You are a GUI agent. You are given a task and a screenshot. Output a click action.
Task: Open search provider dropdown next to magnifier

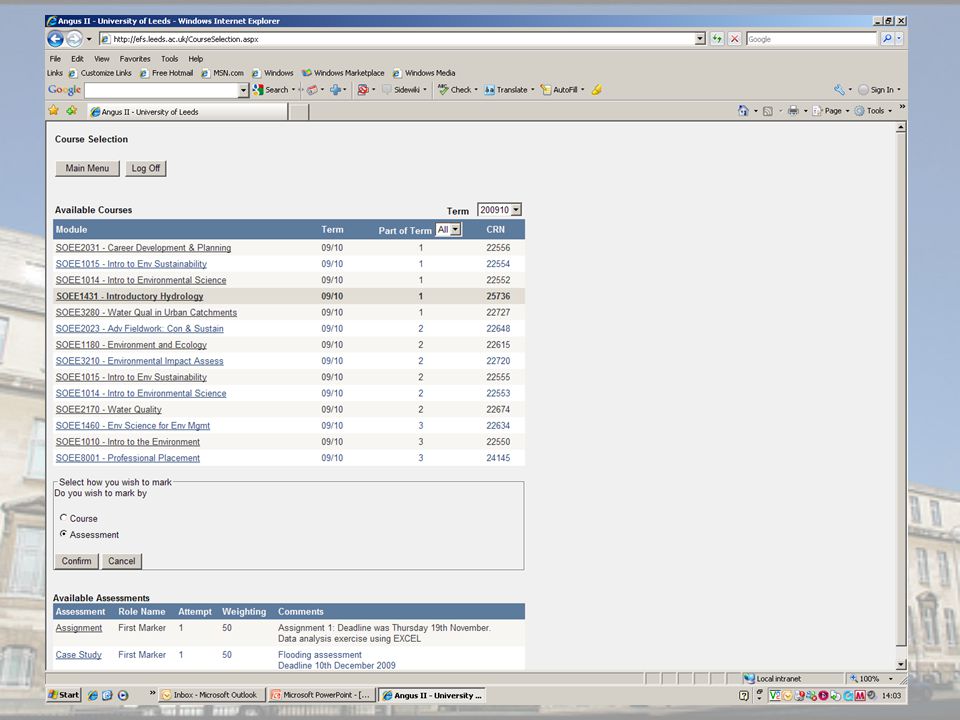(x=899, y=39)
